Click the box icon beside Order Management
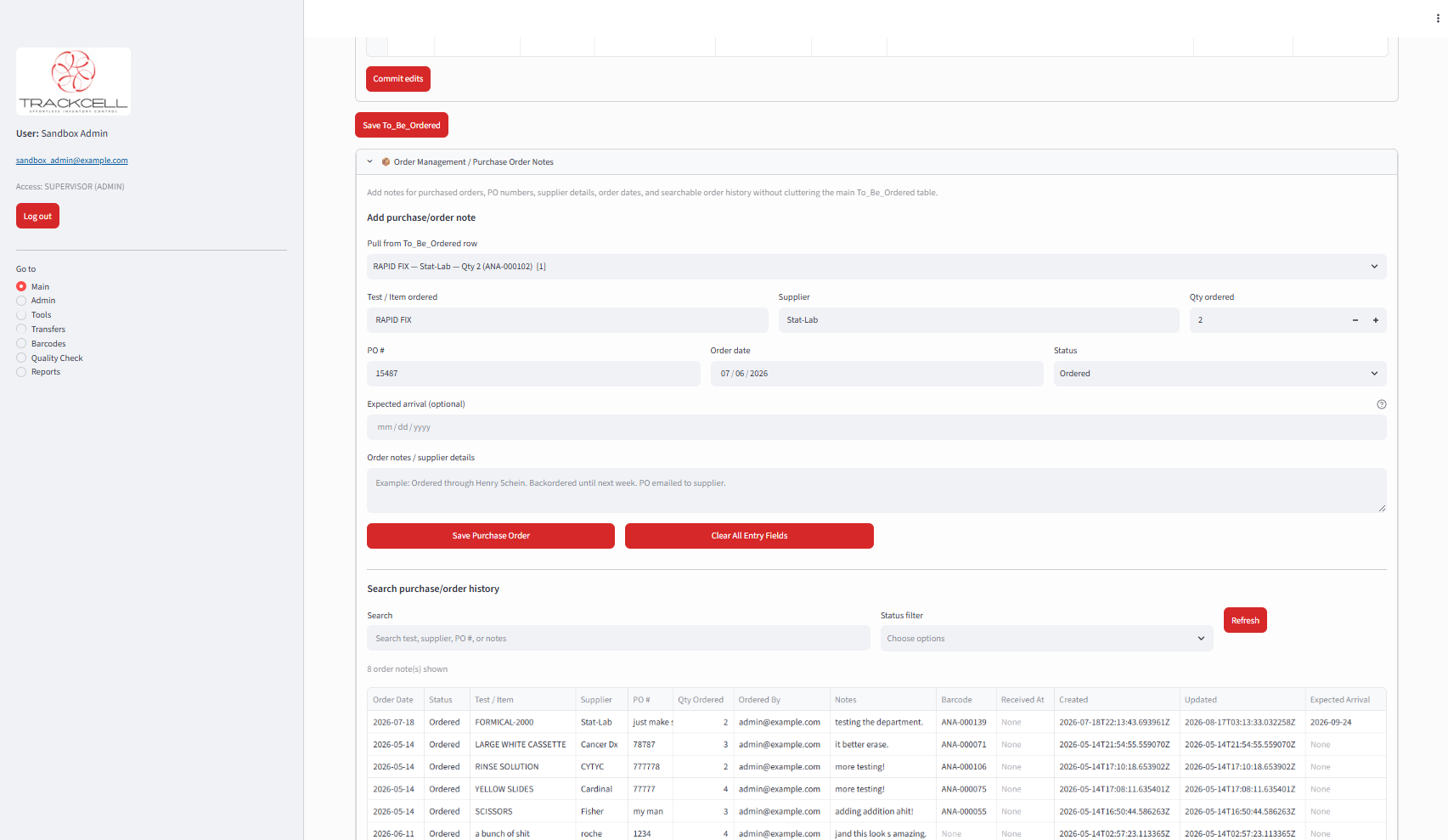 (x=386, y=161)
